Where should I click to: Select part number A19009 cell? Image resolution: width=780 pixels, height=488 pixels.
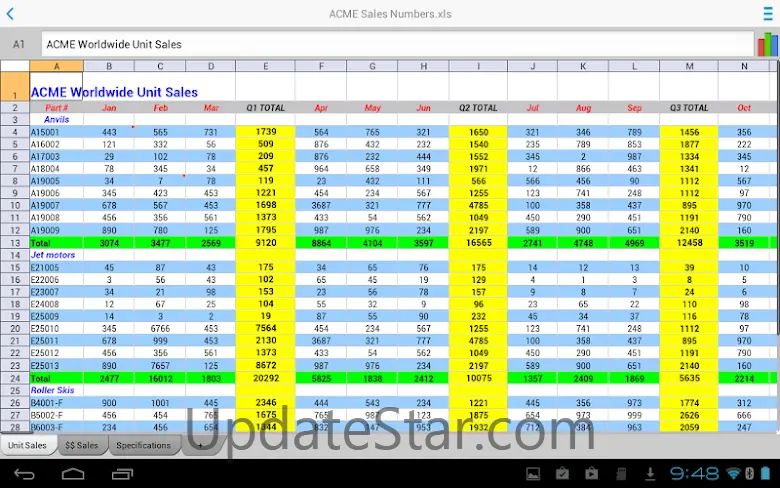[56, 230]
